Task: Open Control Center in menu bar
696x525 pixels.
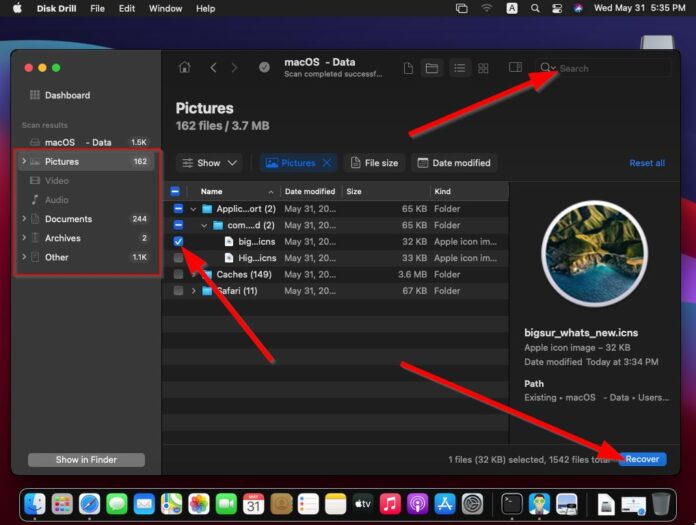Action: point(557,8)
